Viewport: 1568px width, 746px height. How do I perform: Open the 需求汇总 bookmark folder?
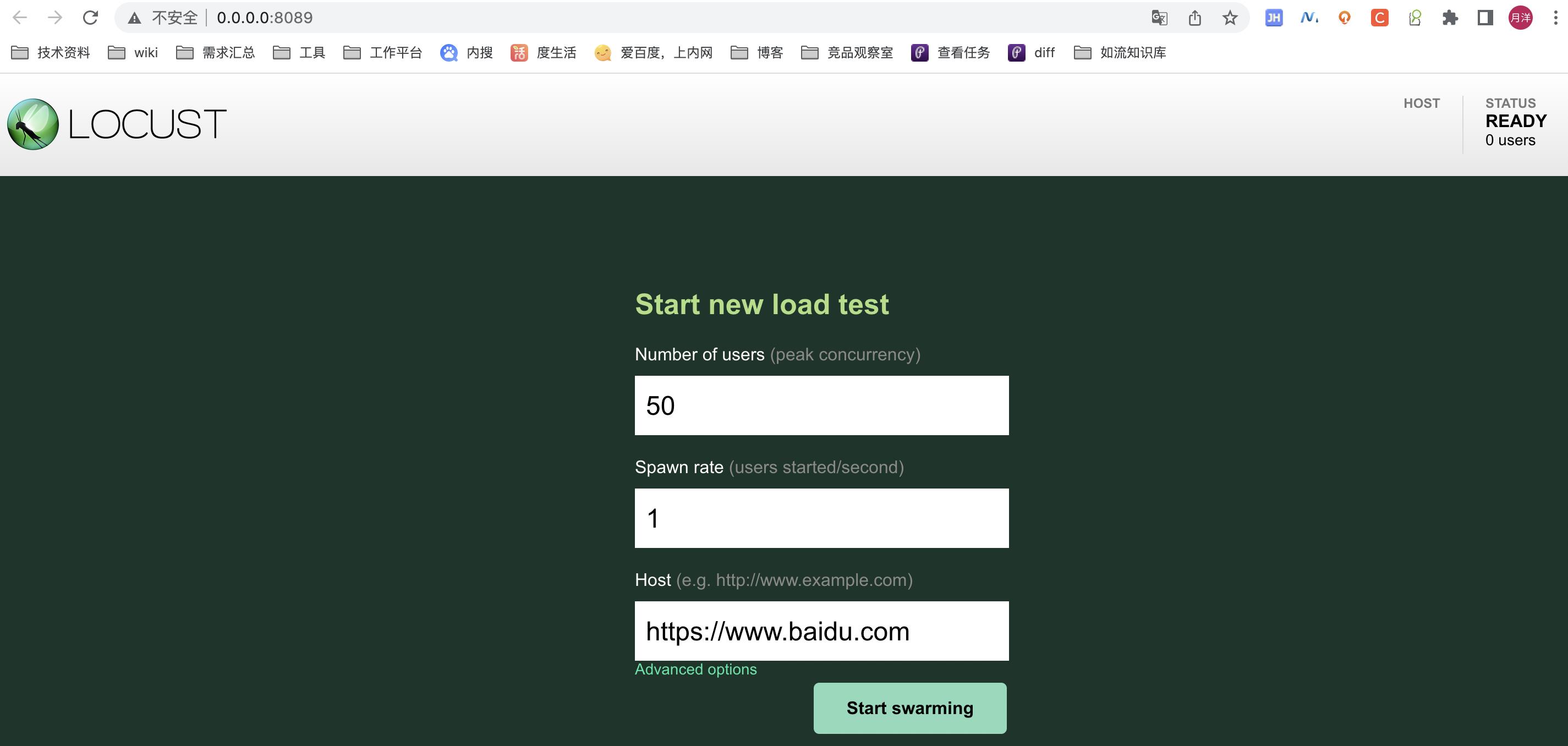pos(216,53)
